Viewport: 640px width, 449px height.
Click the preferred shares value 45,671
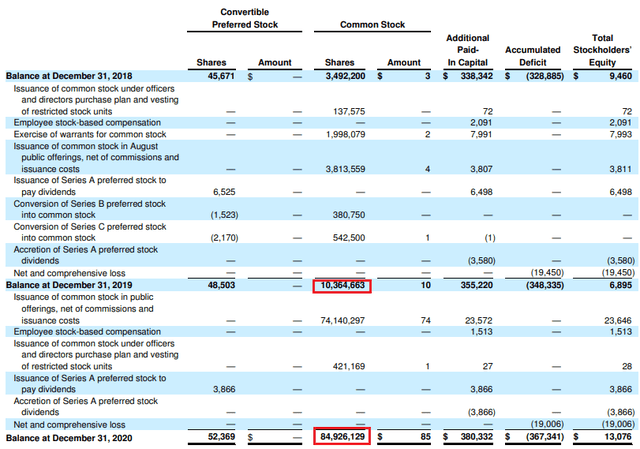(221, 76)
